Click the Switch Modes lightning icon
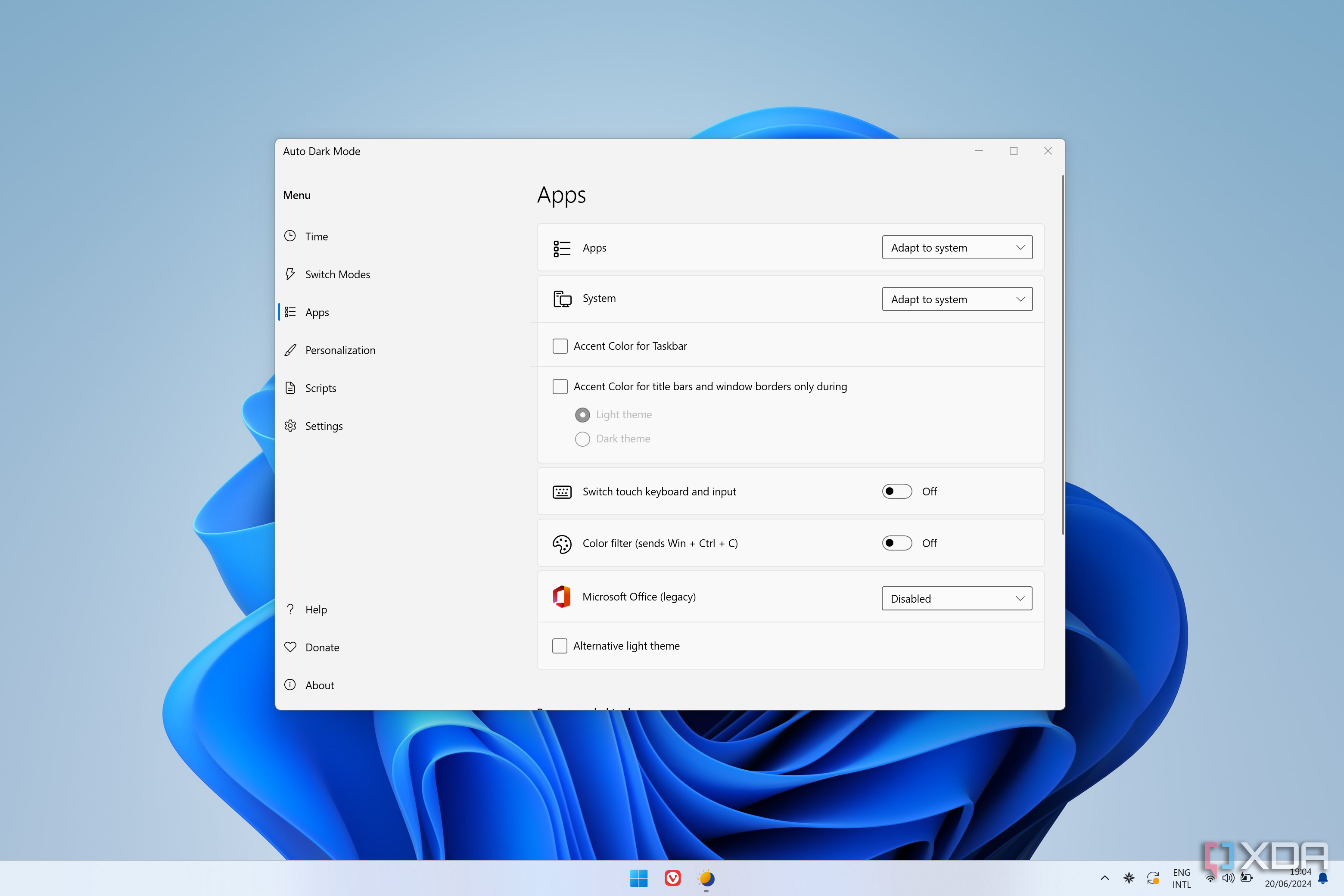This screenshot has height=896, width=1344. 290,274
